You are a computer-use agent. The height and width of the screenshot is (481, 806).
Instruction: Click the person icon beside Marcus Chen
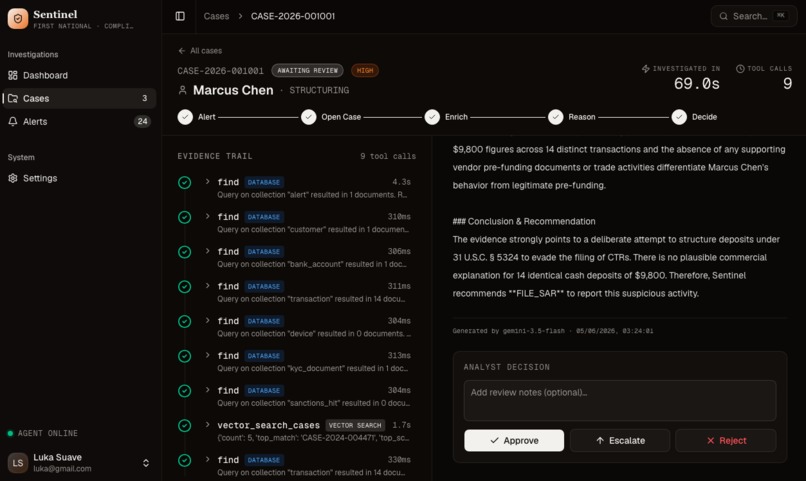click(182, 90)
